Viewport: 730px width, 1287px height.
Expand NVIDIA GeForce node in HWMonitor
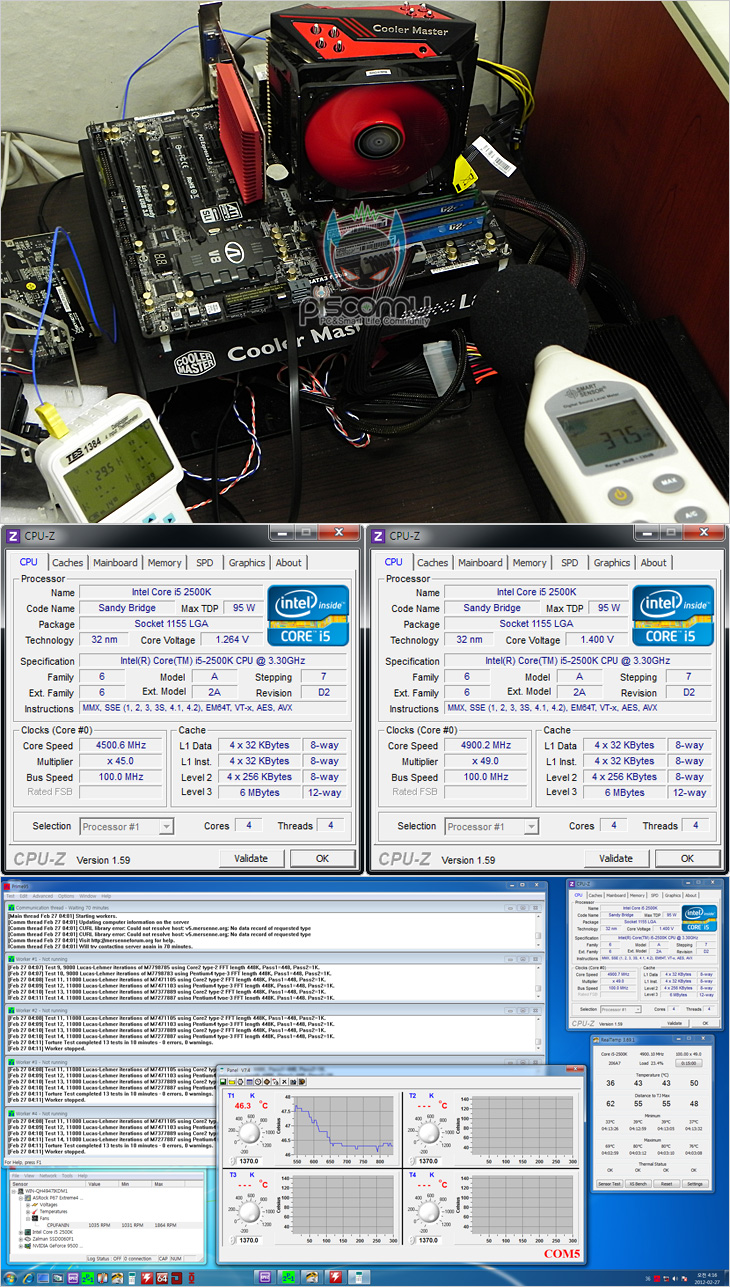click(21, 1246)
